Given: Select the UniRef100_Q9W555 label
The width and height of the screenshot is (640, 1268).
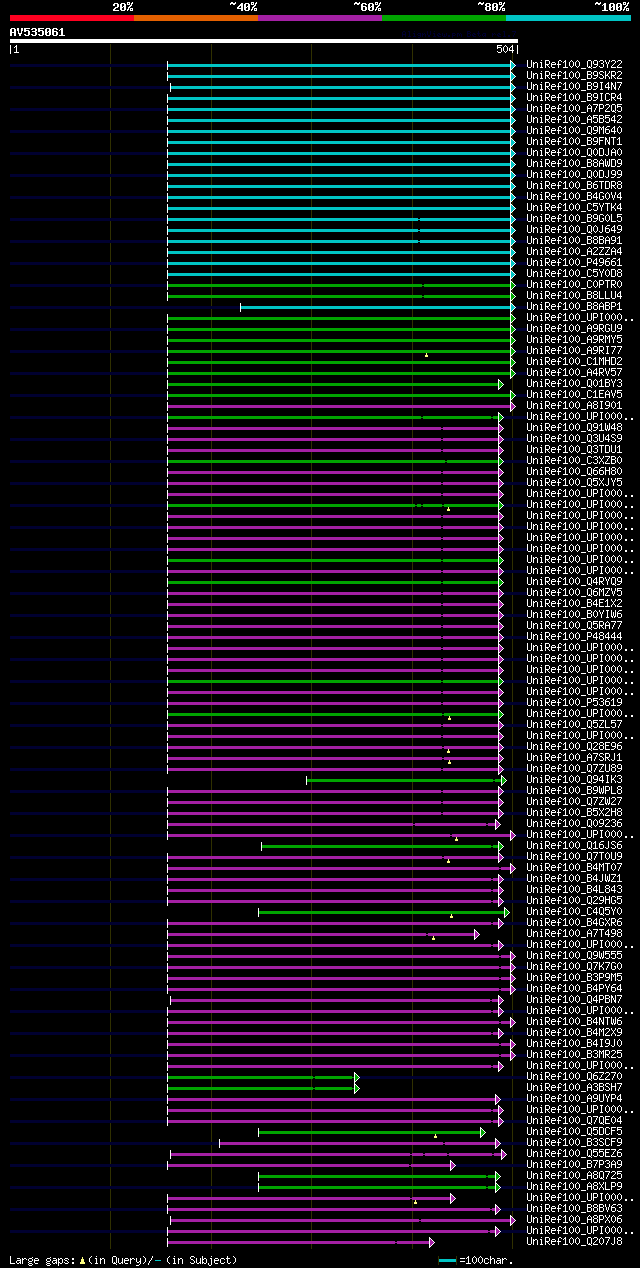Looking at the screenshot, I should pos(574,955).
